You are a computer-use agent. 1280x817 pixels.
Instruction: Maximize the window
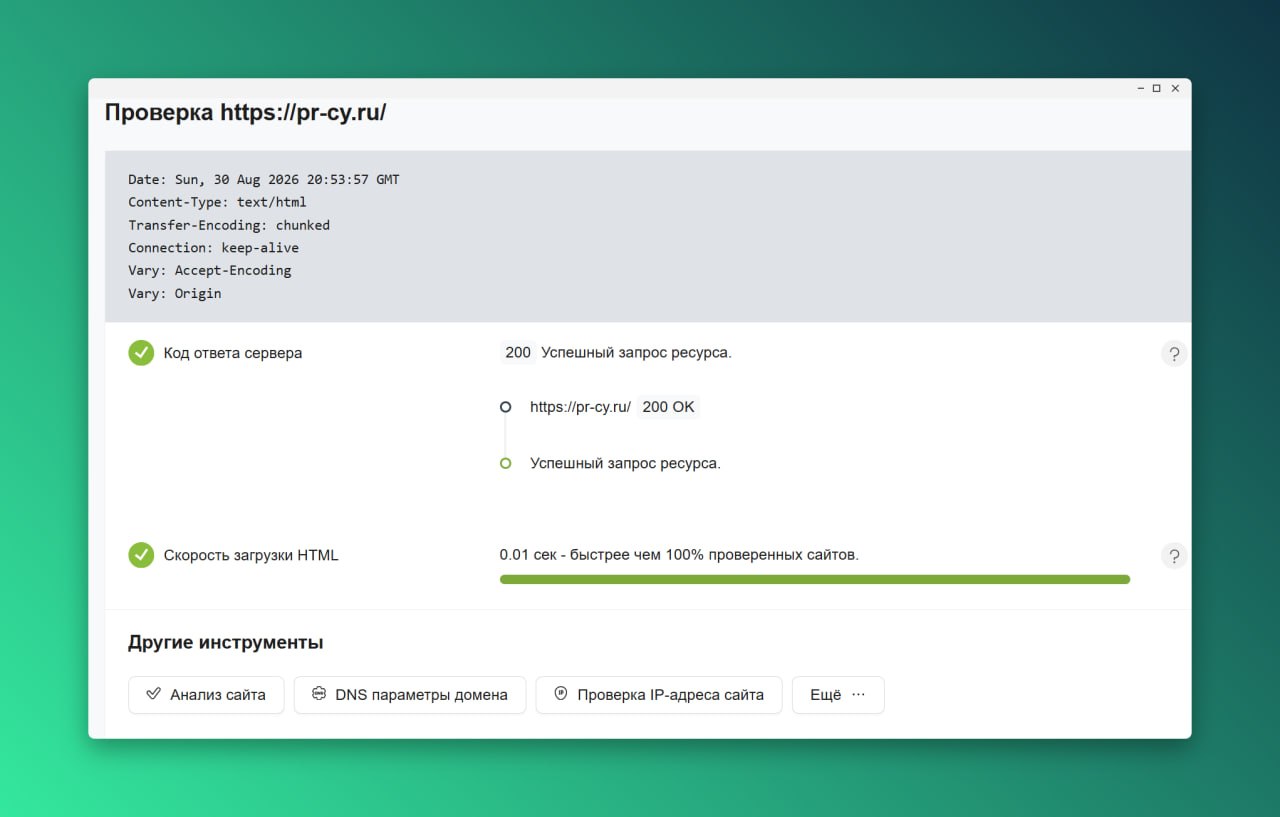1157,88
